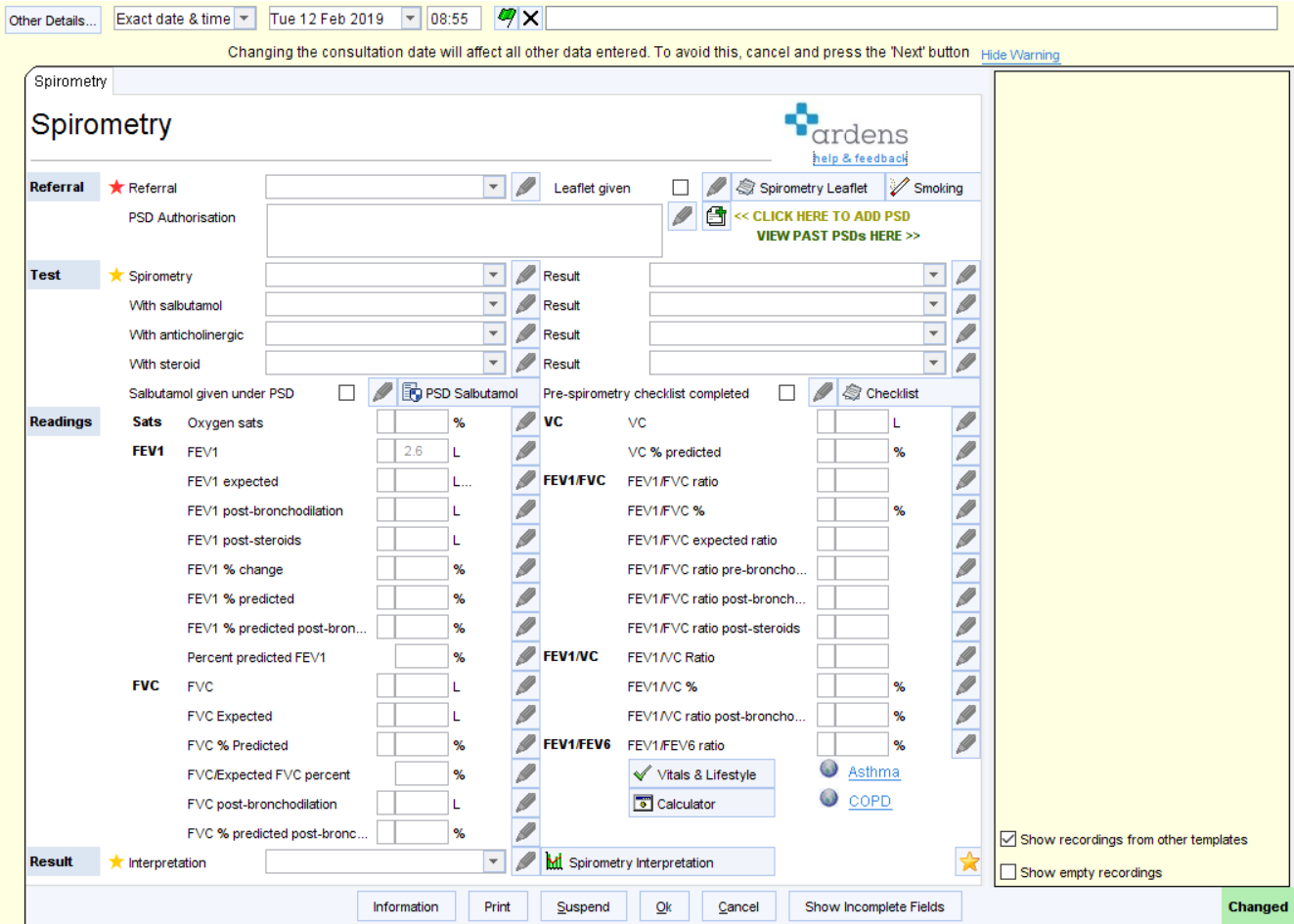Viewport: 1294px width, 924px height.
Task: Click the pencil icon beside Referral
Action: coord(525,187)
